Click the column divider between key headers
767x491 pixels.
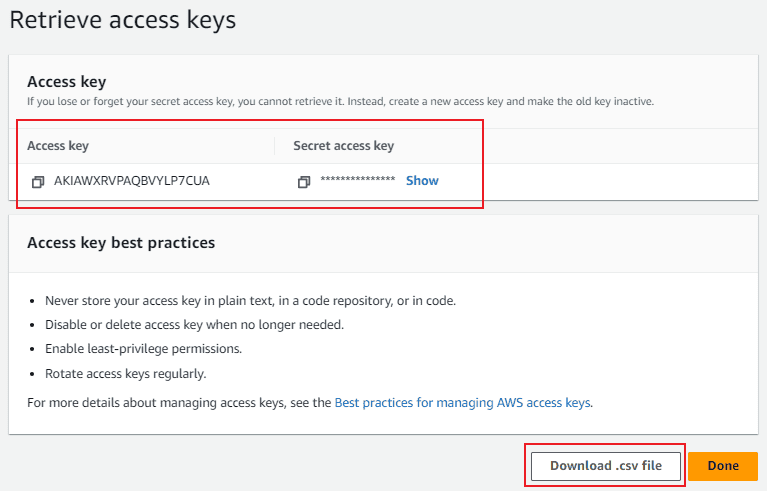[x=274, y=146]
